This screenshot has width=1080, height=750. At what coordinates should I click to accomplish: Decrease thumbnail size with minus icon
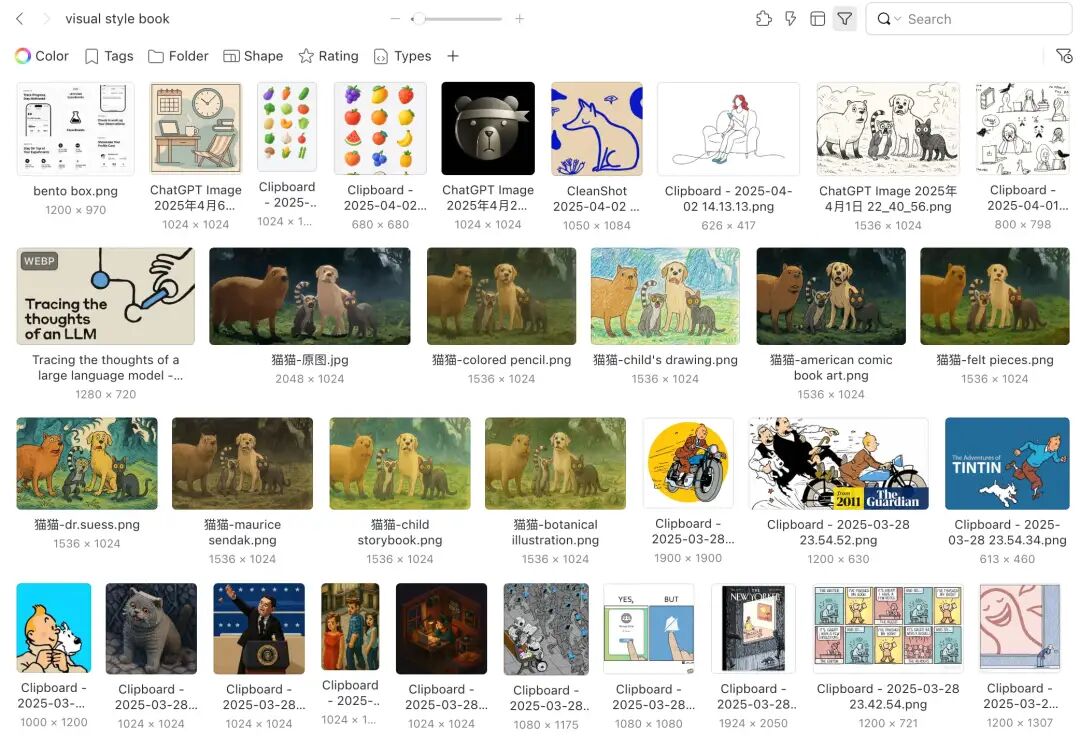pyautogui.click(x=395, y=19)
